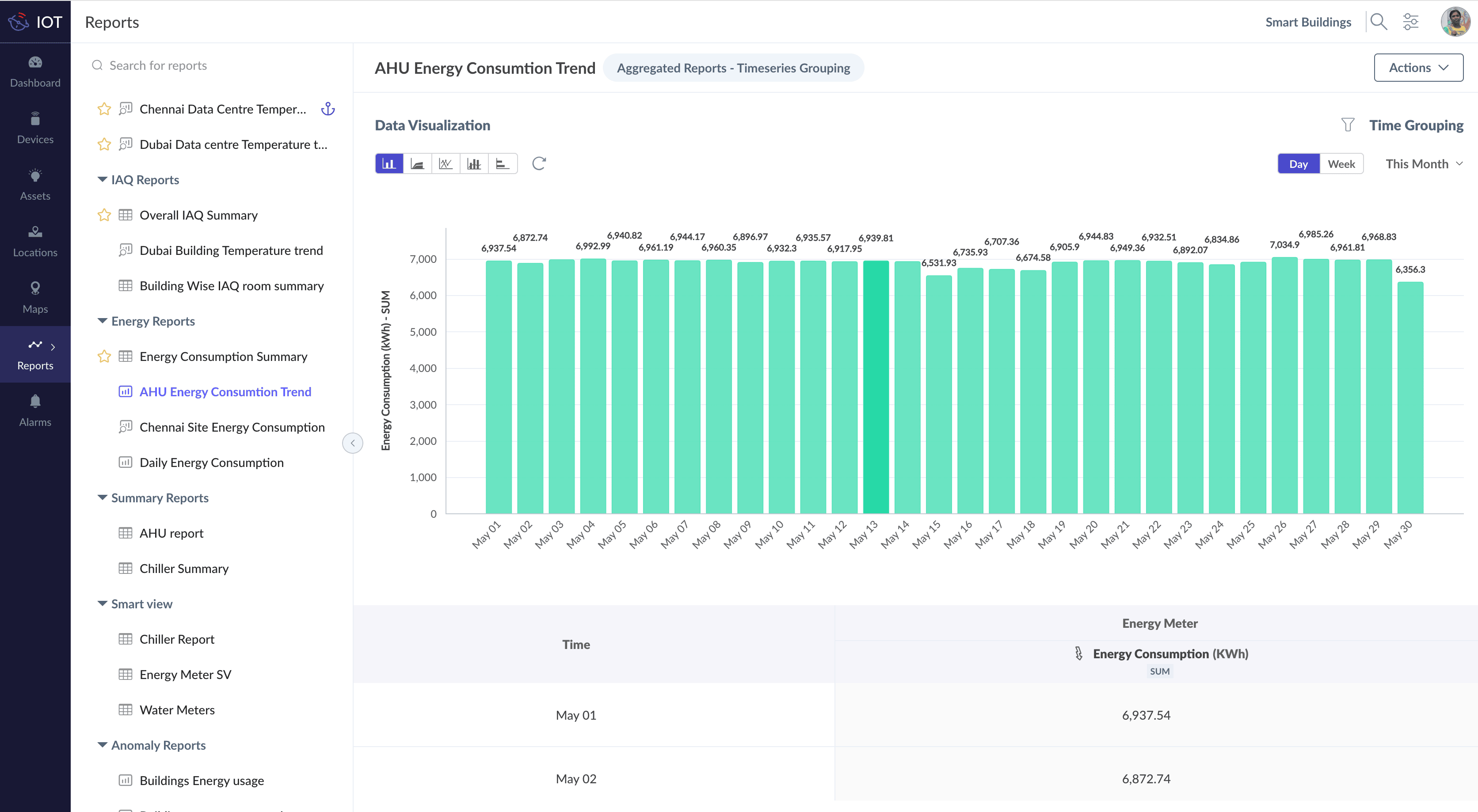Viewport: 1478px width, 812px height.
Task: Open the settings sliders icon in header
Action: pyautogui.click(x=1410, y=22)
